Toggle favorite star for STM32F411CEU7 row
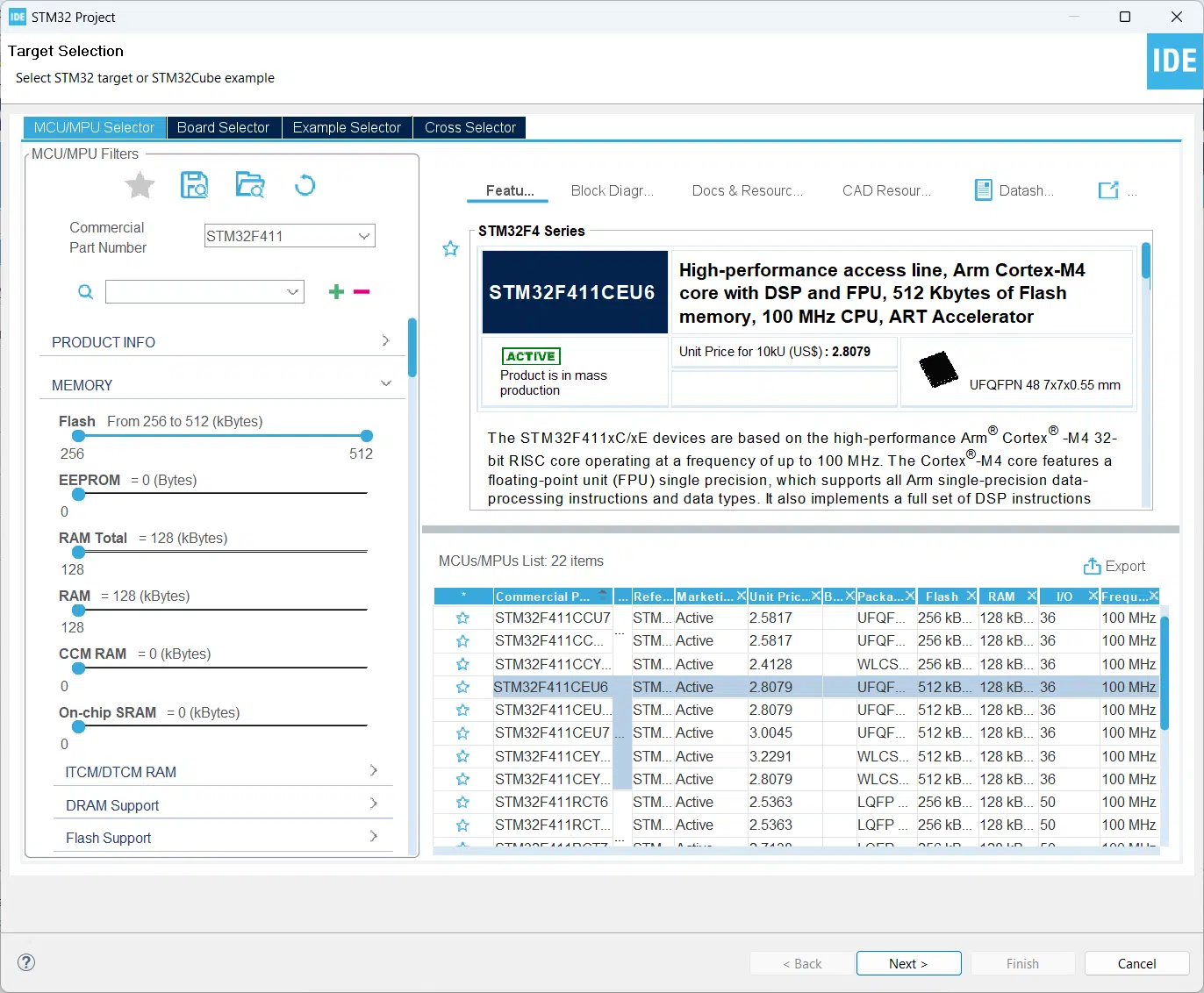Screen dimensions: 1204x993 point(462,733)
